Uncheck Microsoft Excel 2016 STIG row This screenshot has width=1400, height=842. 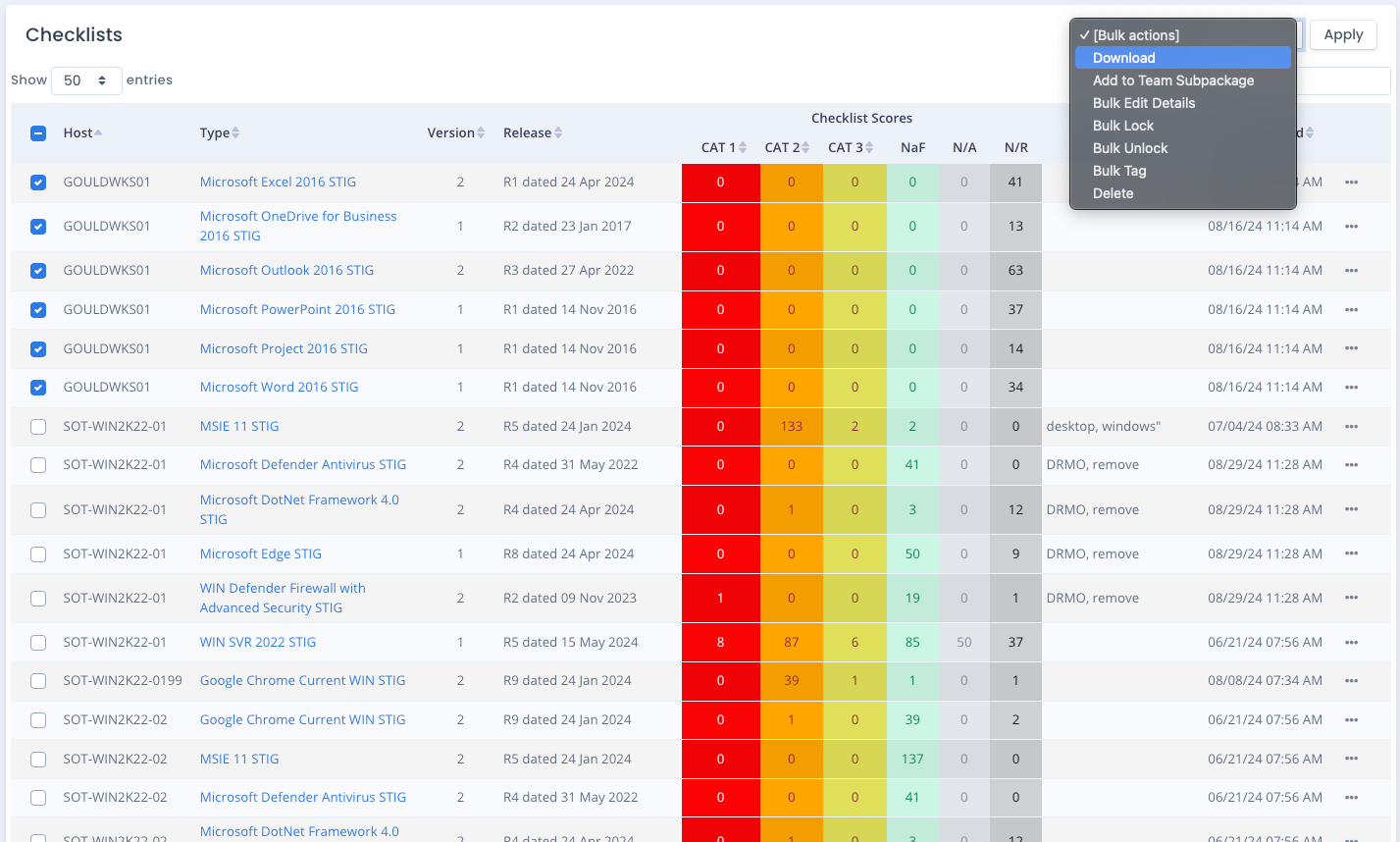38,183
